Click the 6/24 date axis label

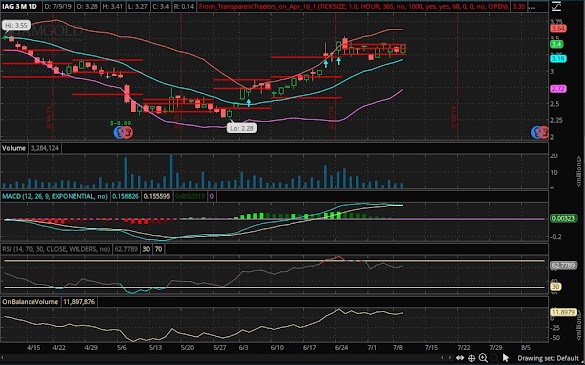341,347
